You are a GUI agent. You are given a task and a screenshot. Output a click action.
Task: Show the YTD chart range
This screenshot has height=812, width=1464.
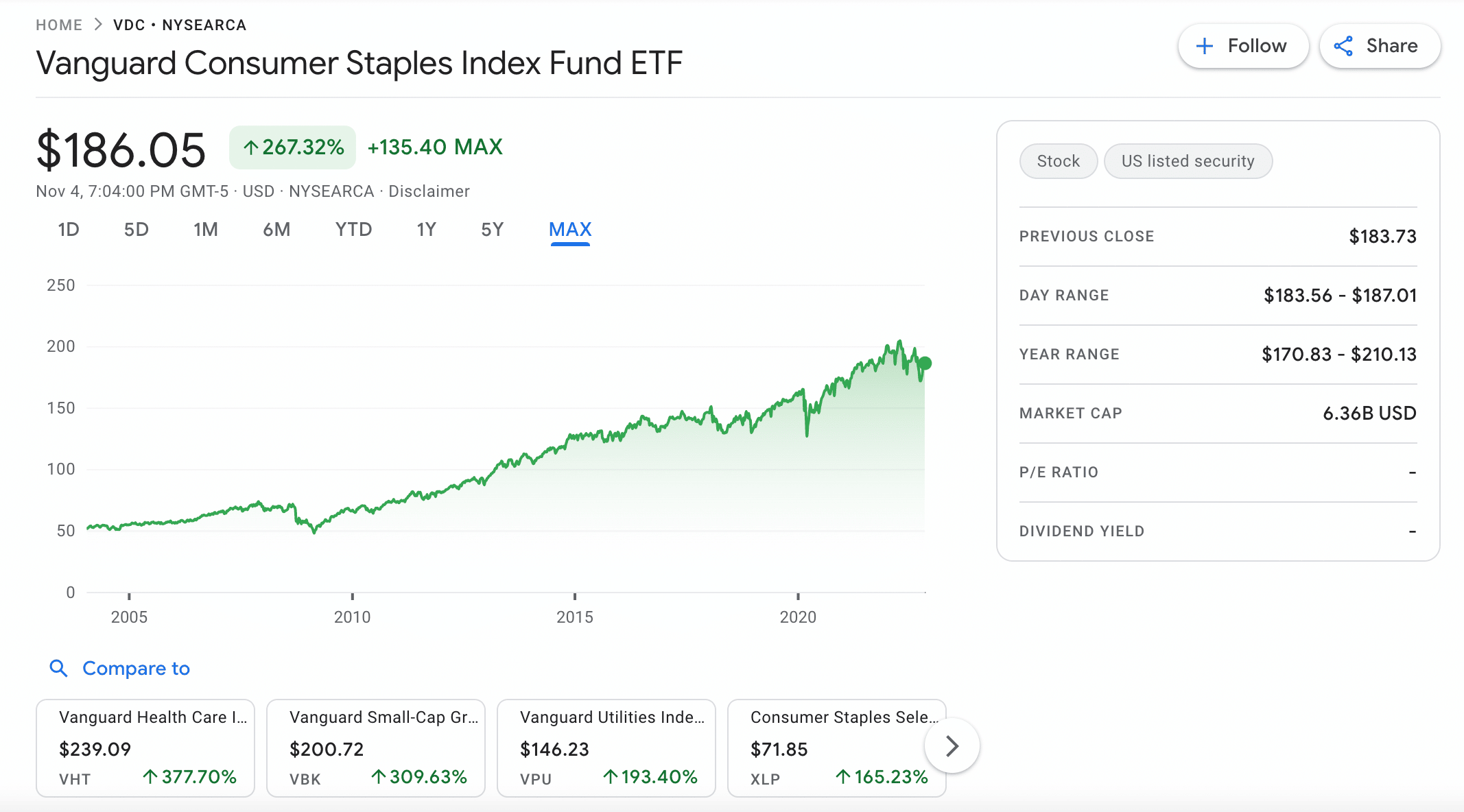(354, 230)
